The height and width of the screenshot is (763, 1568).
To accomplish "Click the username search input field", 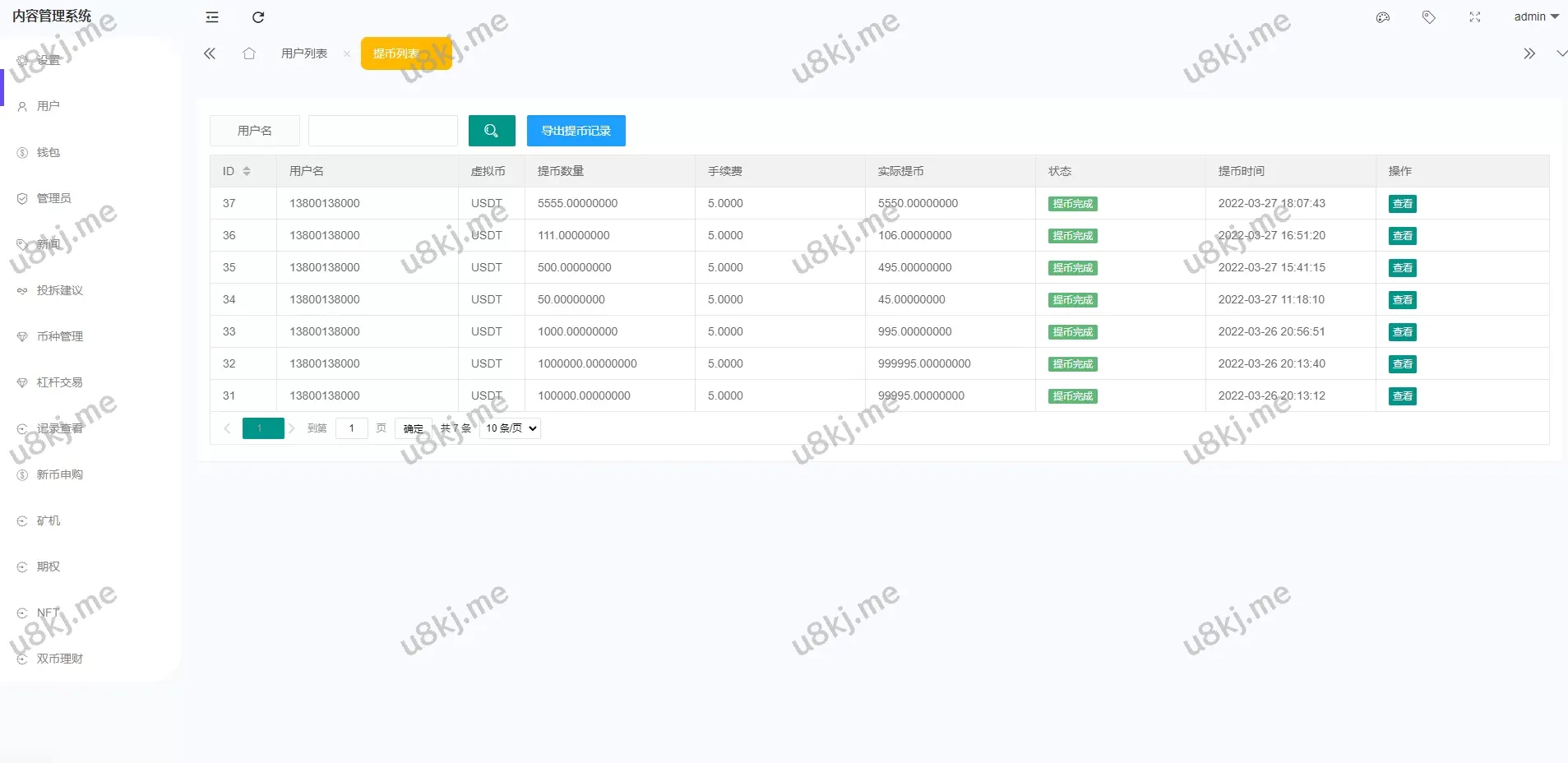I will coord(382,131).
